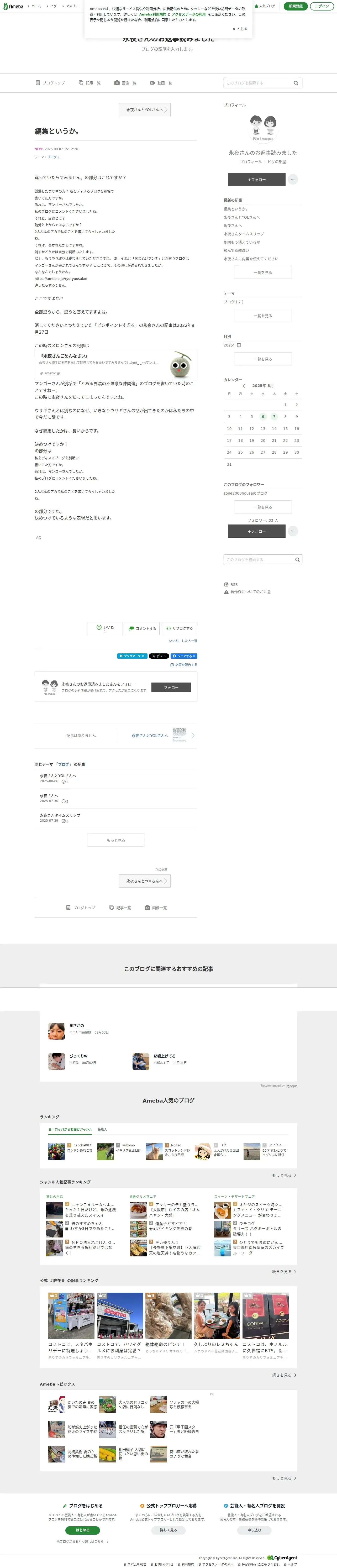This screenshot has height=1568, width=337.
Task: Open the CyberAgent logo in the footer
Action: coord(282,1558)
